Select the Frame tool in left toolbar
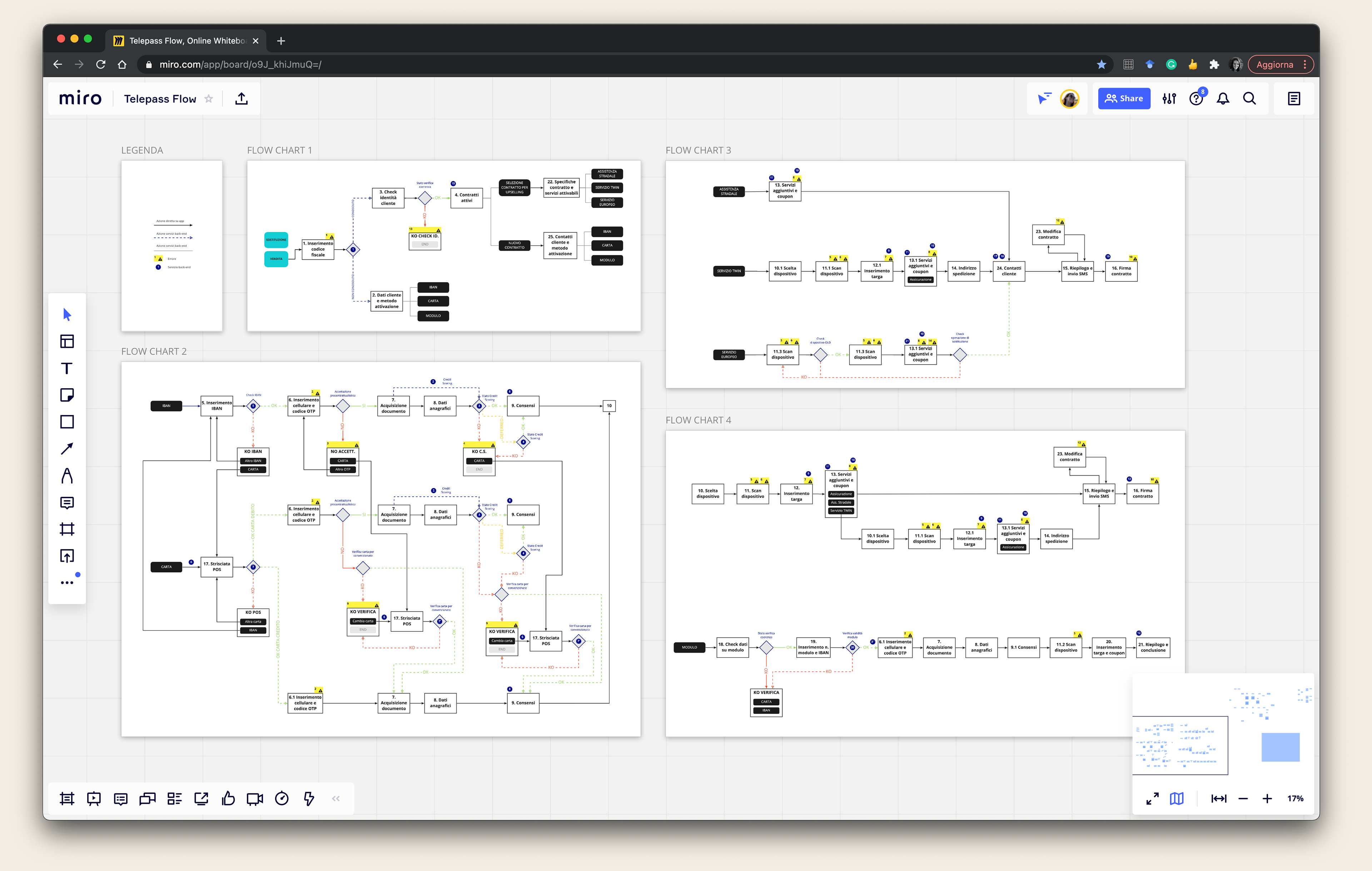Screen dimensions: 1372x871 (67, 529)
